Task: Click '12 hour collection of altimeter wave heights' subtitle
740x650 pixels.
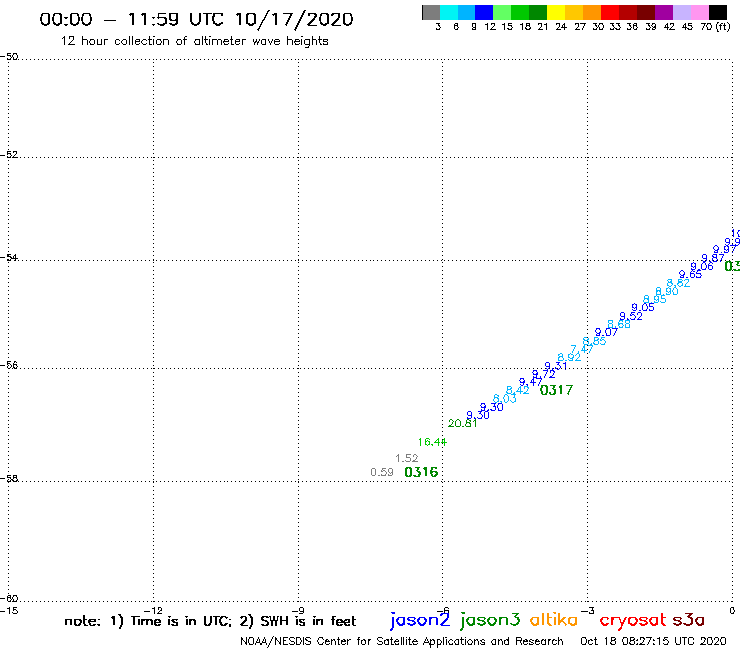Action: tap(194, 41)
